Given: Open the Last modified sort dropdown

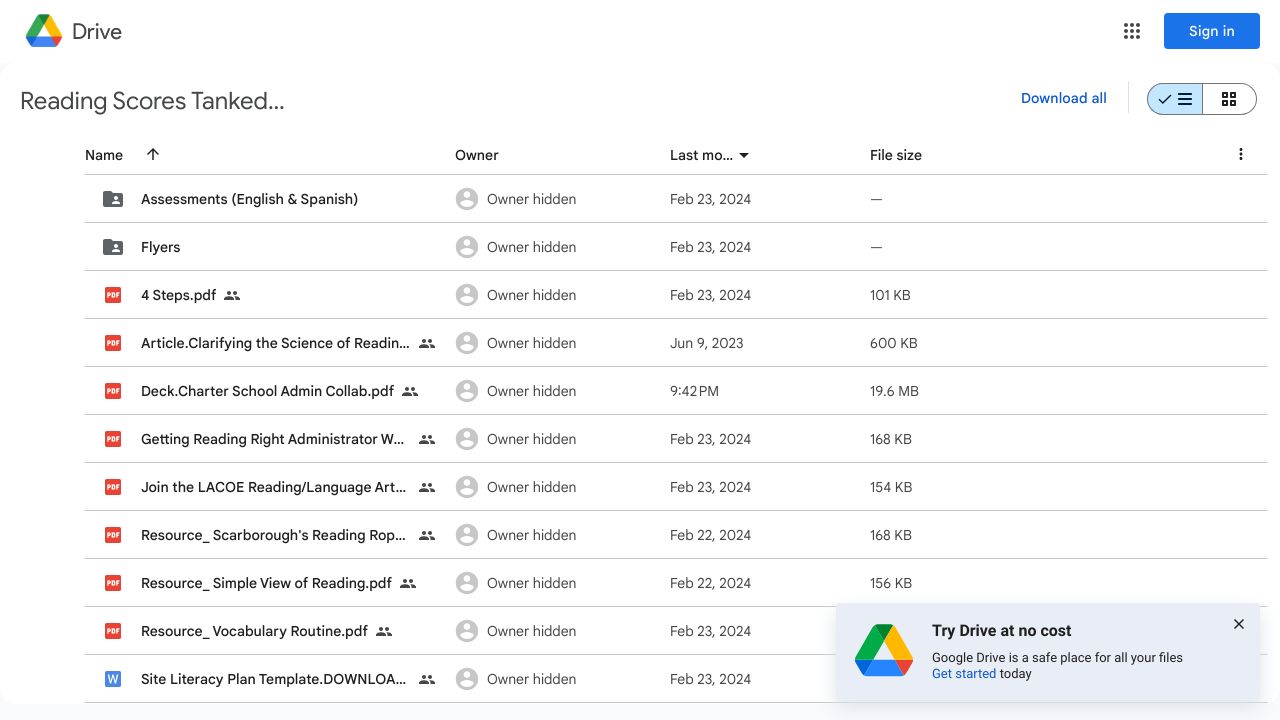Looking at the screenshot, I should 744,155.
